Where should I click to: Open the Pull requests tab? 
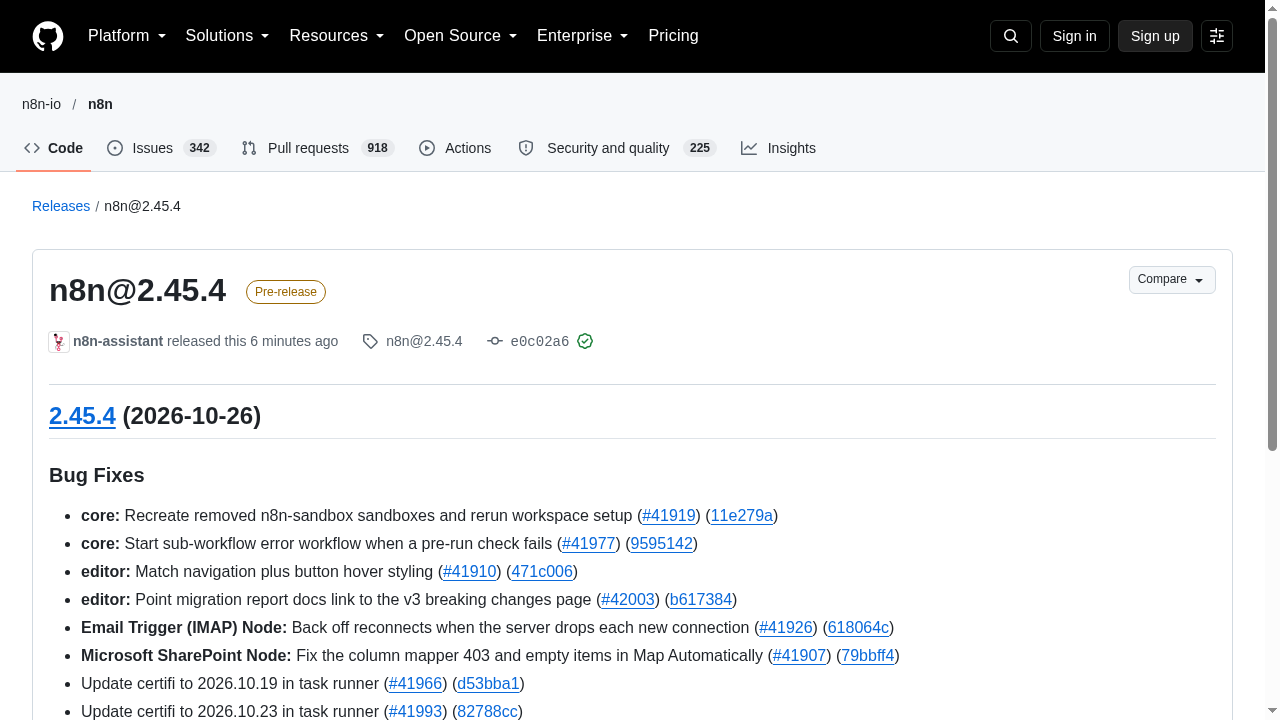318,148
